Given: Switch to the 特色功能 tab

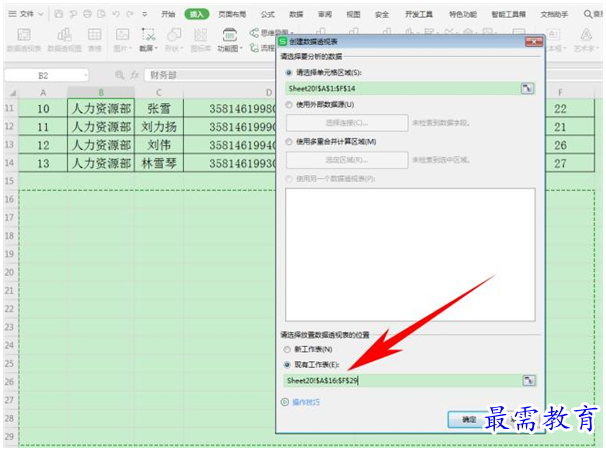Looking at the screenshot, I should (x=463, y=14).
